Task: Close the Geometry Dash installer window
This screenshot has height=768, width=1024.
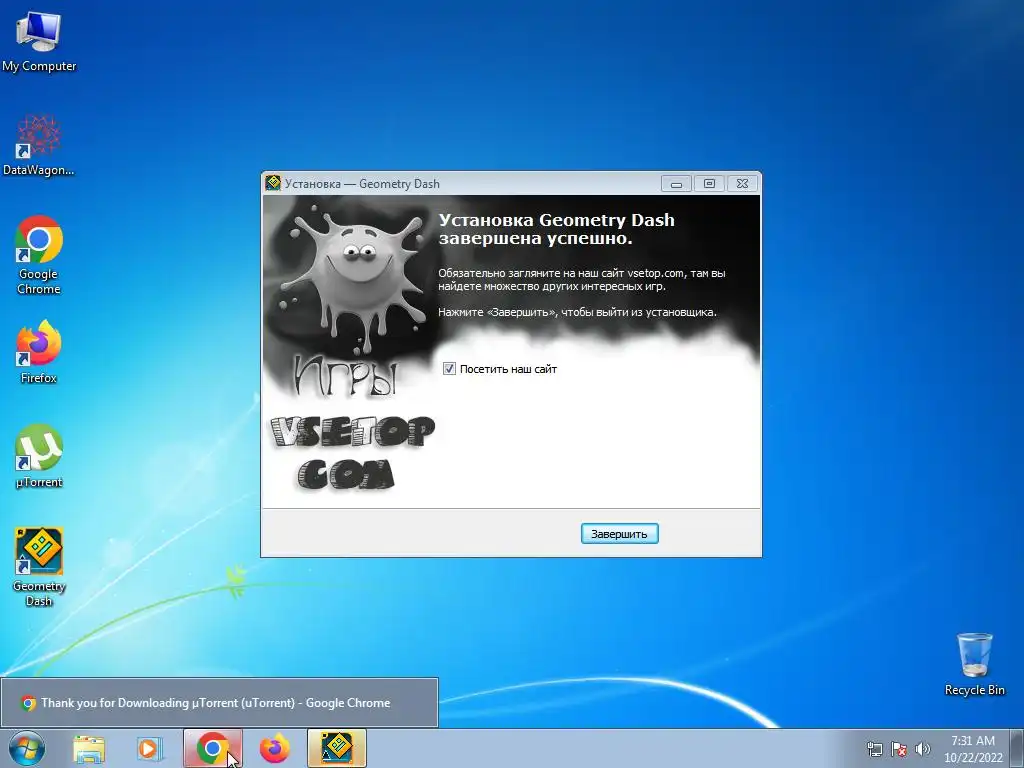Action: (742, 184)
